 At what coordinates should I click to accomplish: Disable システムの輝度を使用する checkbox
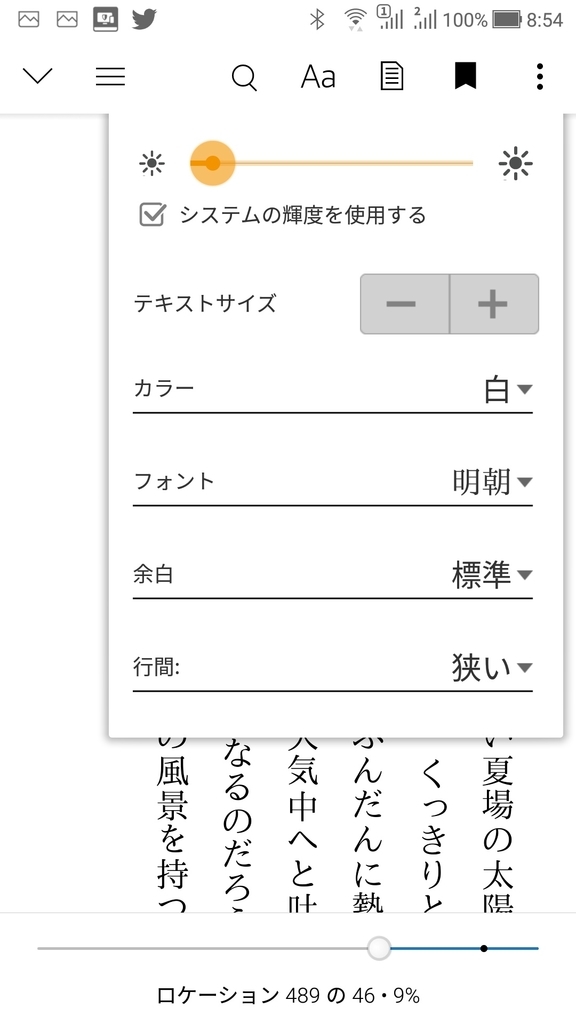(152, 213)
